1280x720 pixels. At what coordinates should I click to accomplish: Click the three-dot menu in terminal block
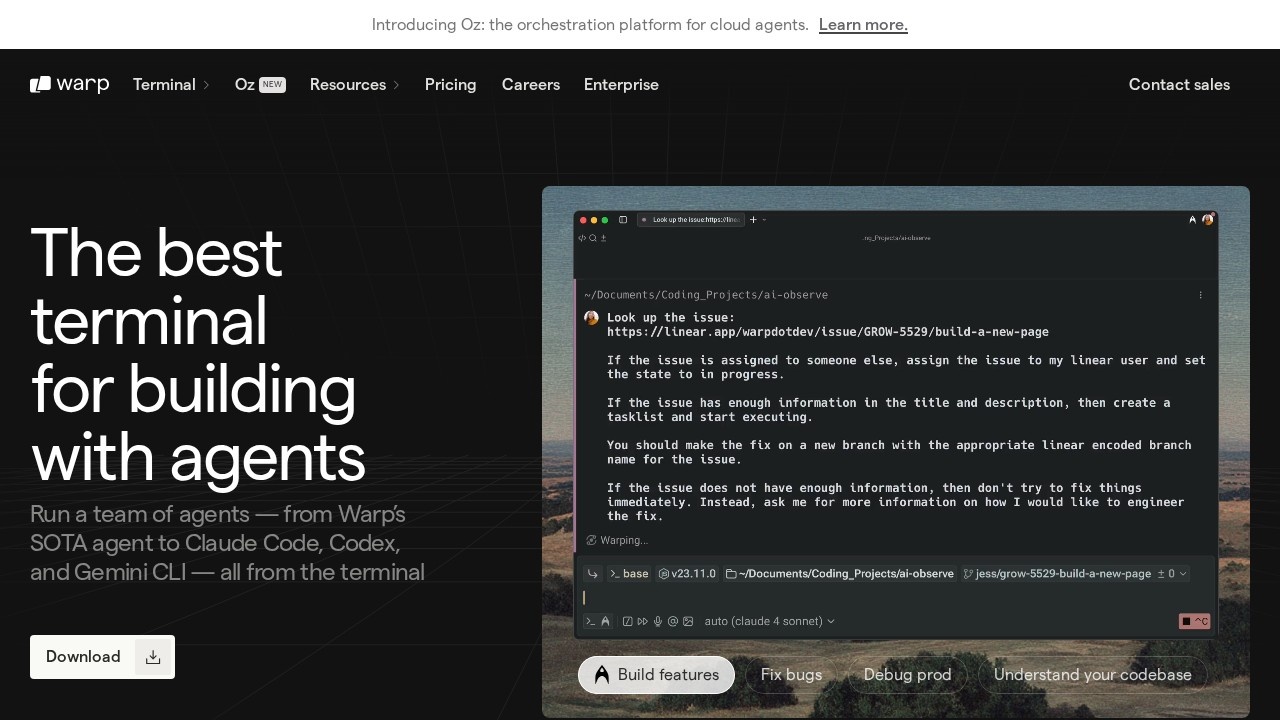1201,295
